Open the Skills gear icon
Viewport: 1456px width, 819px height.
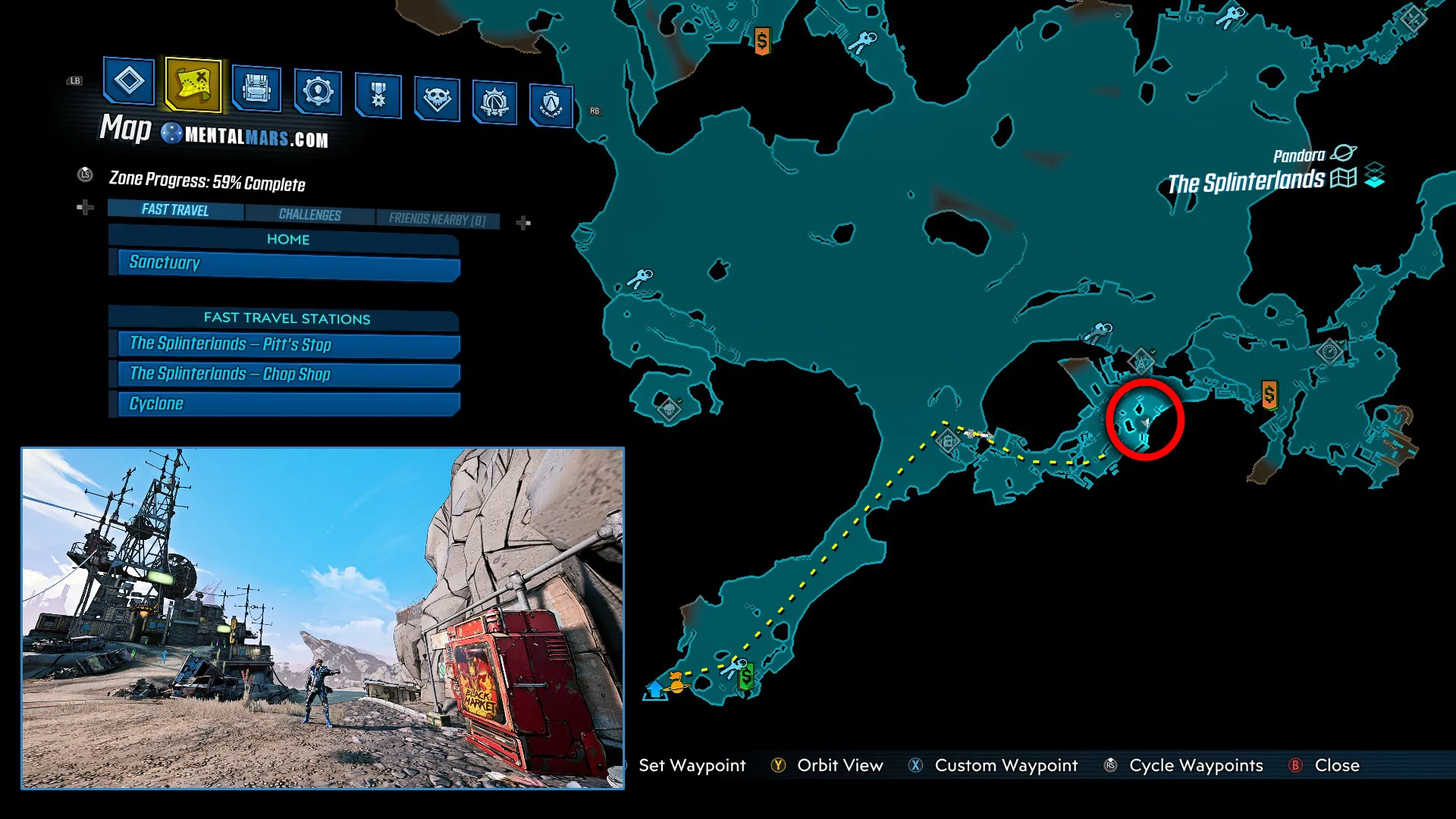coord(317,92)
